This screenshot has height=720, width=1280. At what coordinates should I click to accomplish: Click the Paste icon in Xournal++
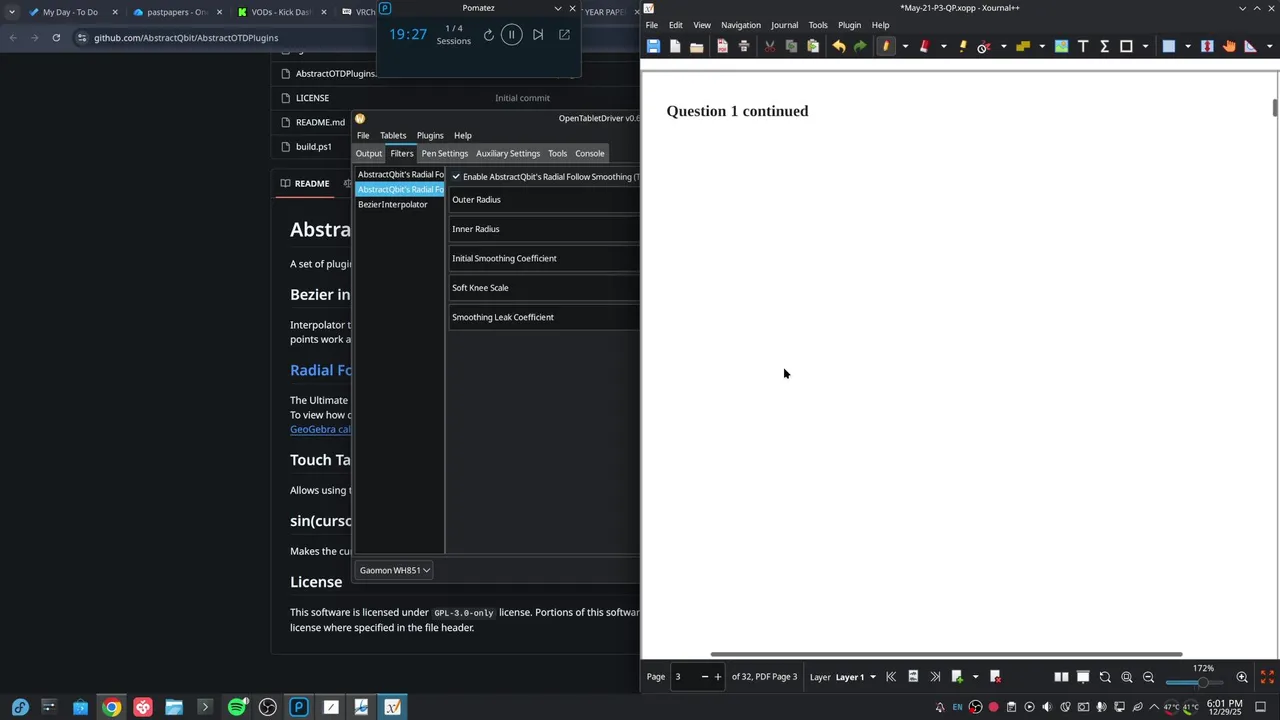(x=813, y=46)
